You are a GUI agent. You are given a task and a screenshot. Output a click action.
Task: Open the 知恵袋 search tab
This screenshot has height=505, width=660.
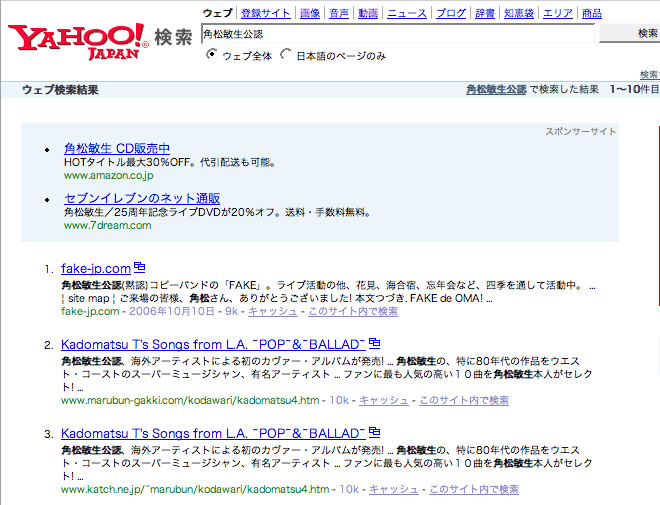coord(517,13)
